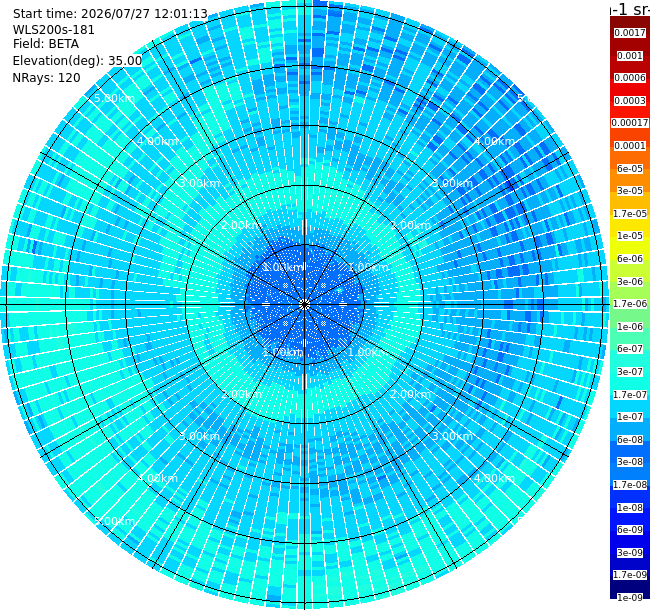Screen dimensions: 650x610
Task: Click the lower-right 3.00km range label
Action: pos(452,436)
